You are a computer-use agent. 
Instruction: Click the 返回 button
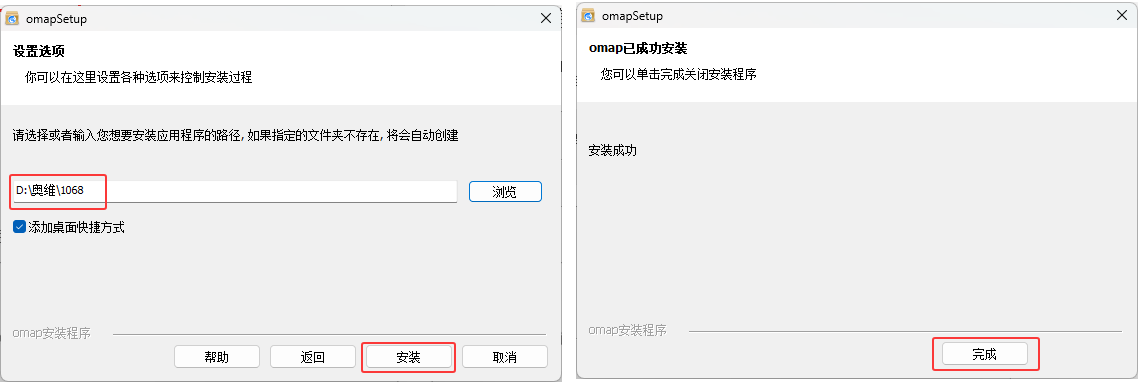(x=313, y=357)
